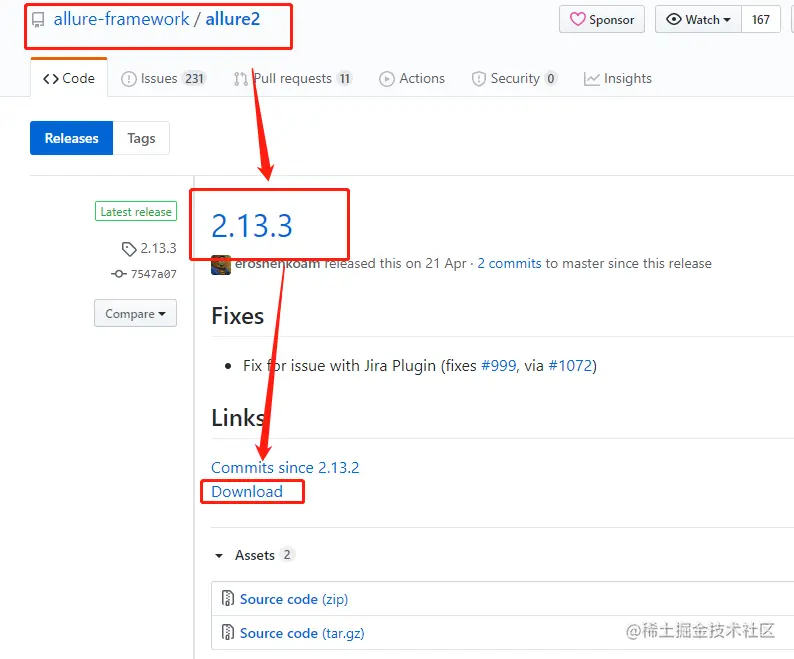Viewport: 794px width, 659px height.
Task: Click the Insights graph icon
Action: (591, 79)
